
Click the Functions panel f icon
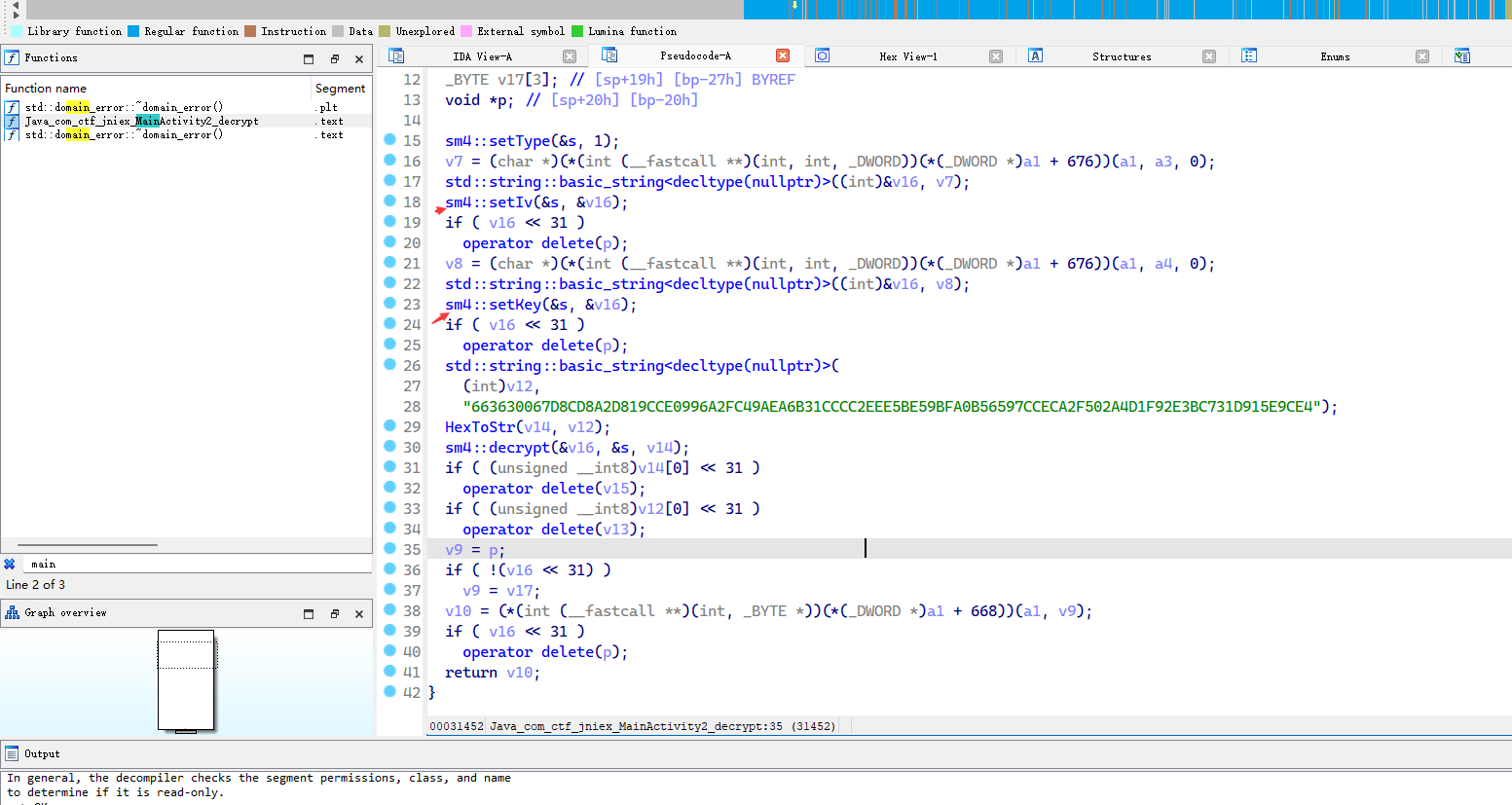tap(13, 58)
